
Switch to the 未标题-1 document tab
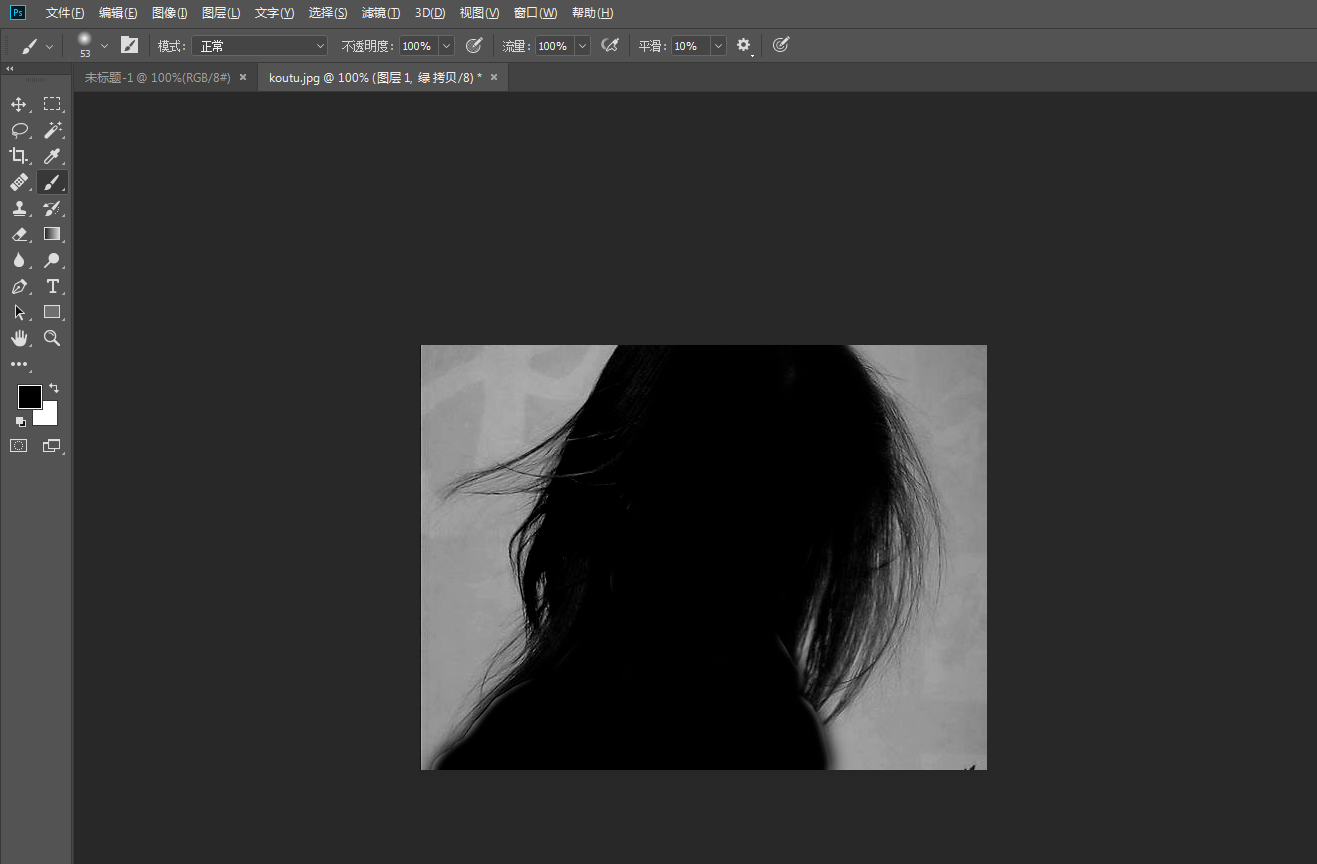pos(157,77)
